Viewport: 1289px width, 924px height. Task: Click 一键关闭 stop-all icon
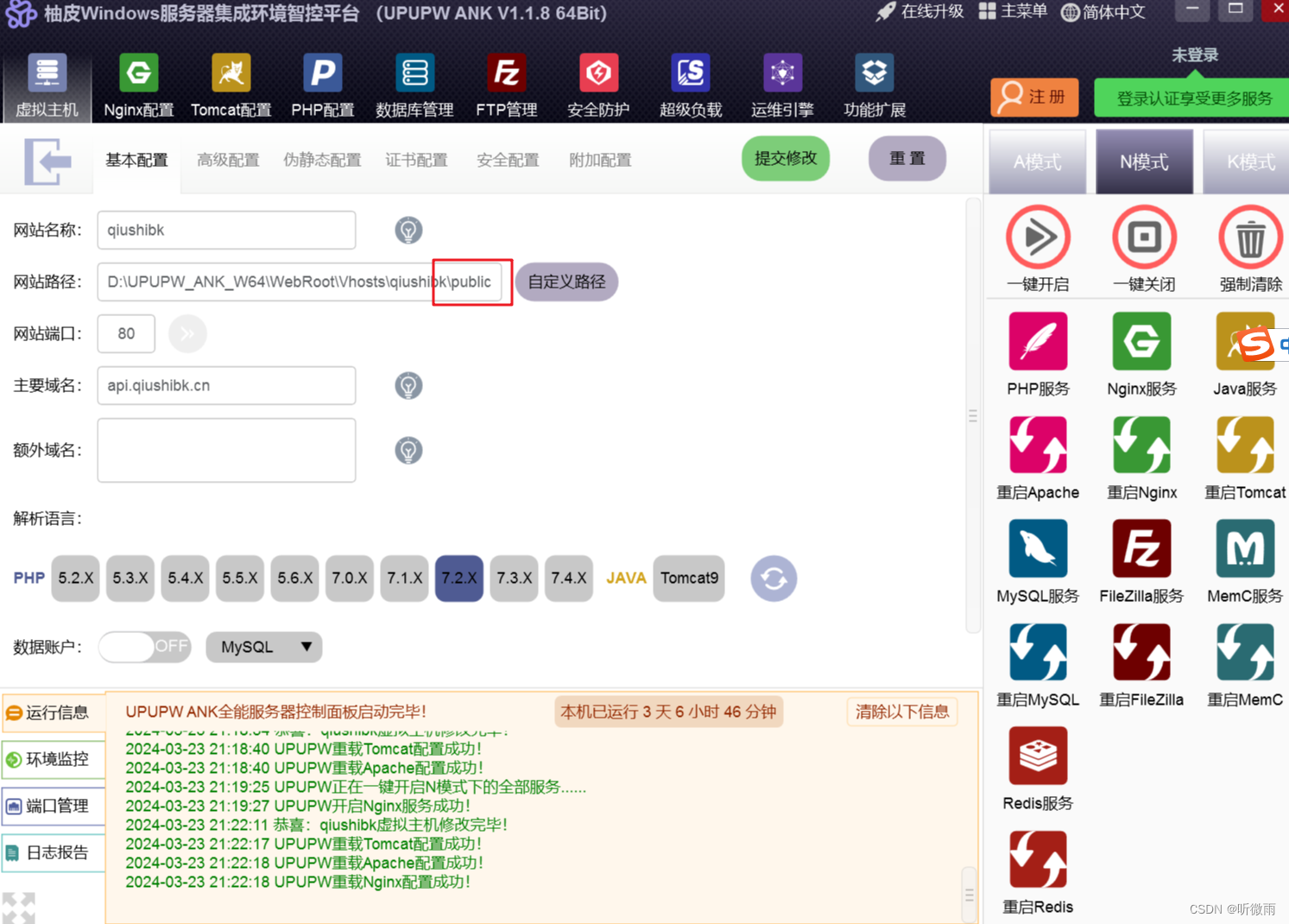1144,237
